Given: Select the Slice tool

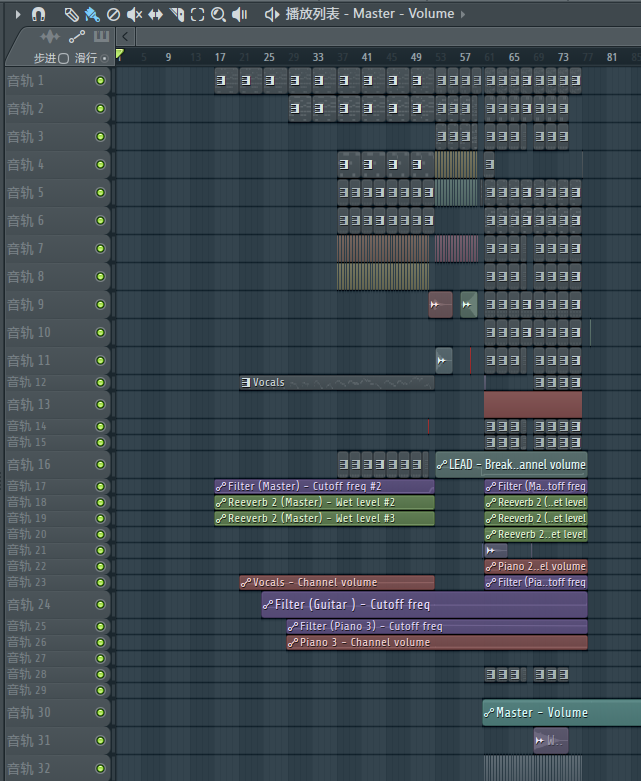Looking at the screenshot, I should point(176,14).
